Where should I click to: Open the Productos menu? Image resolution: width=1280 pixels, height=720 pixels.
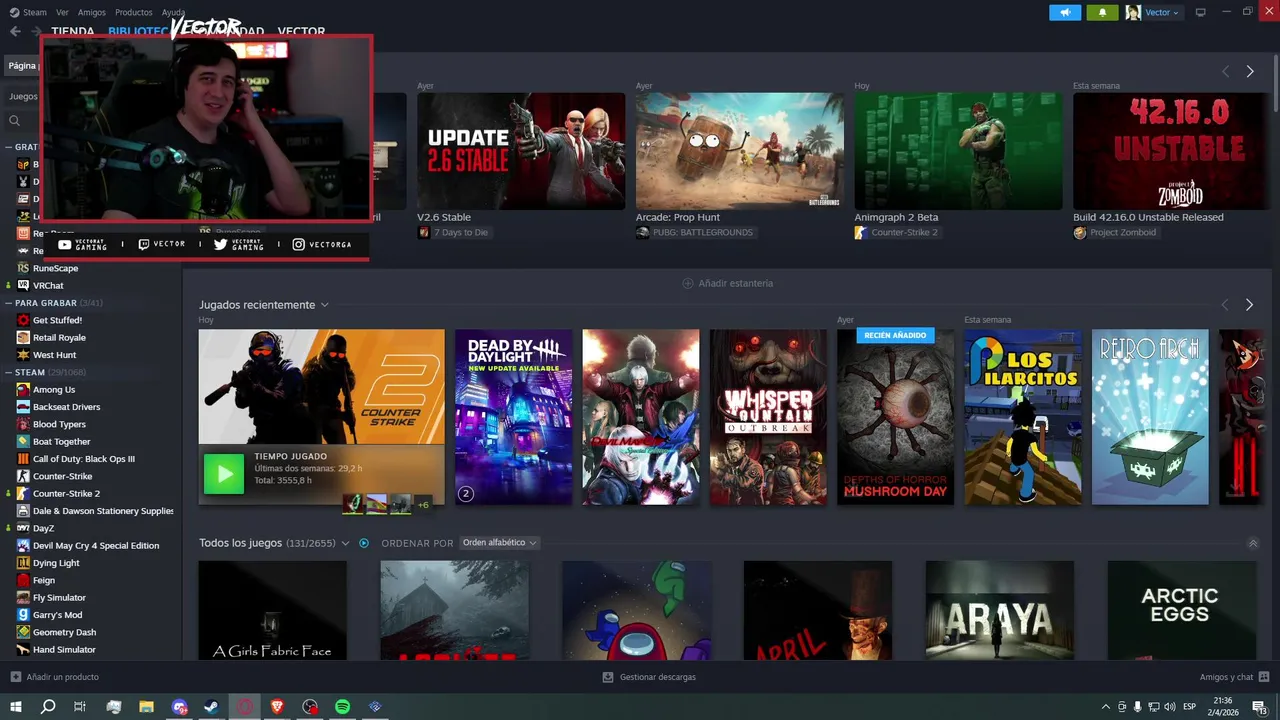[x=133, y=12]
